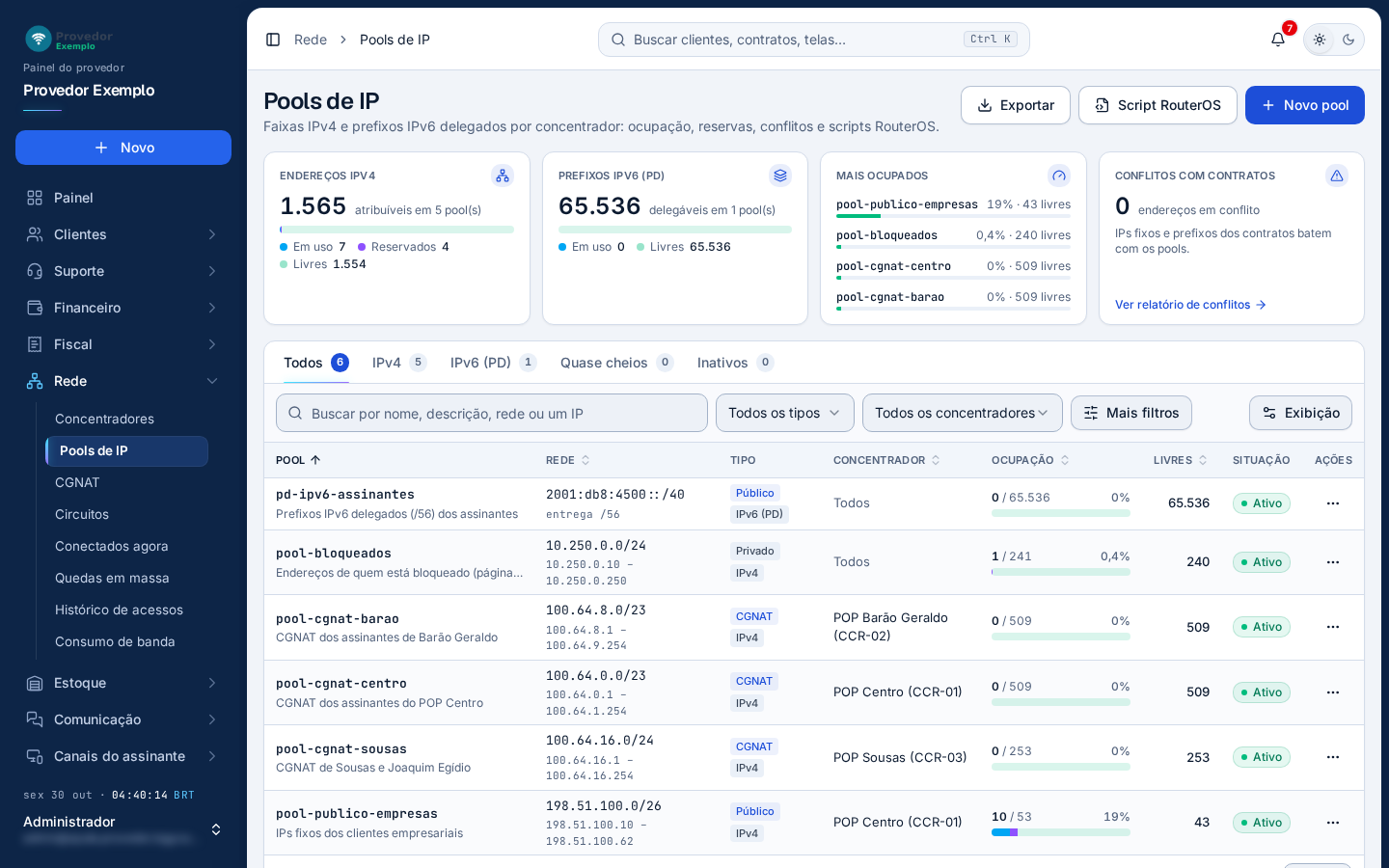
Task: Open actions menu for pd-ipv6-assinantes
Action: point(1333,503)
